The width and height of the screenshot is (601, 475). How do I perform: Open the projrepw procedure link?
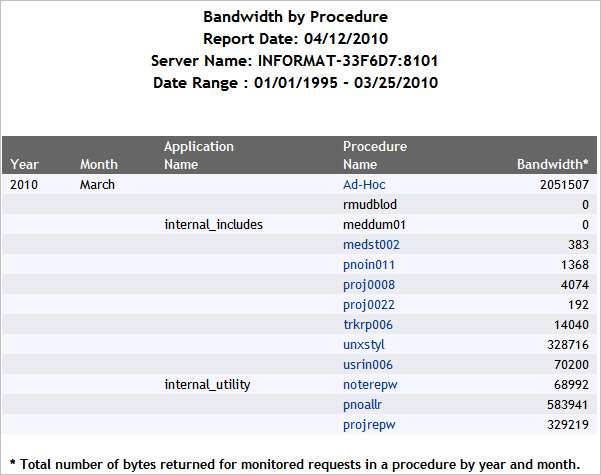tap(368, 425)
